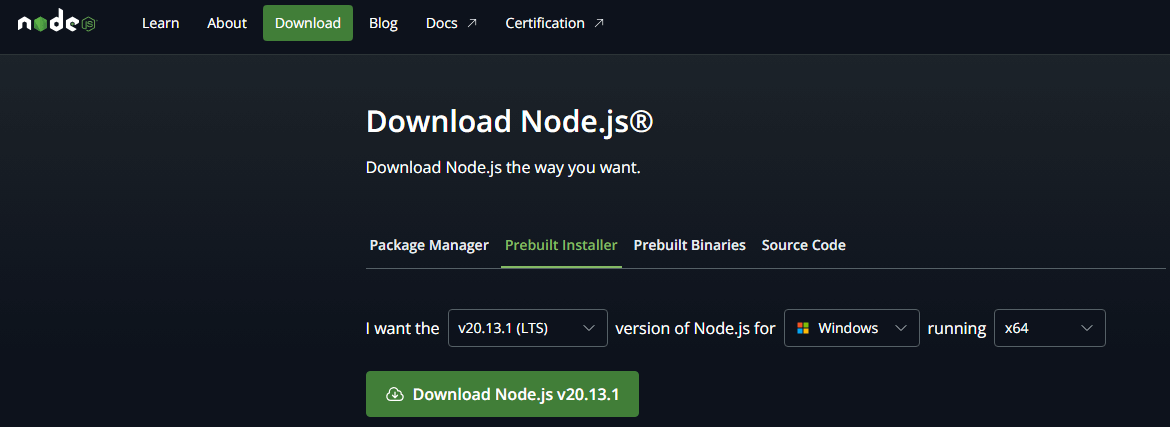Switch to the Package Manager tab
This screenshot has width=1170, height=427.
click(x=429, y=245)
